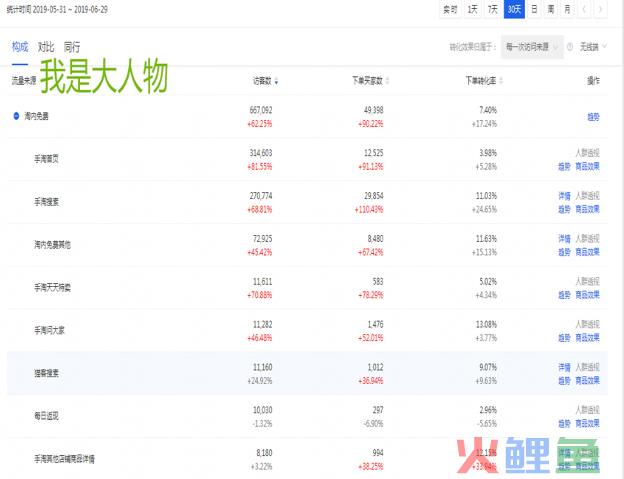Image resolution: width=624 pixels, height=479 pixels.
Task: Click the 统计时间 2019-05-31 ~ 2019-06-29 date range
Action: pyautogui.click(x=57, y=10)
